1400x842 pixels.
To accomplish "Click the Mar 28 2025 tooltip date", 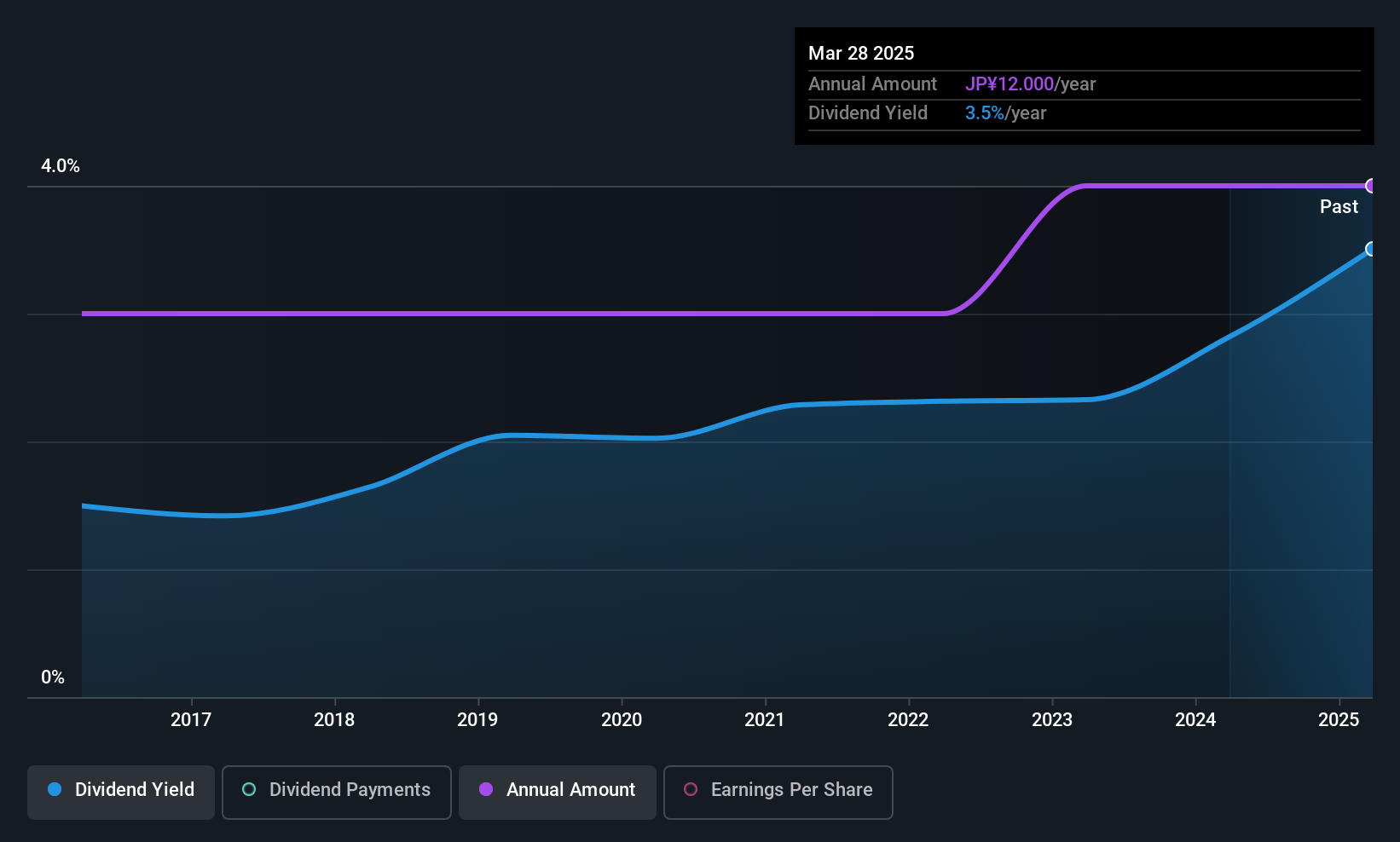I will [x=861, y=54].
